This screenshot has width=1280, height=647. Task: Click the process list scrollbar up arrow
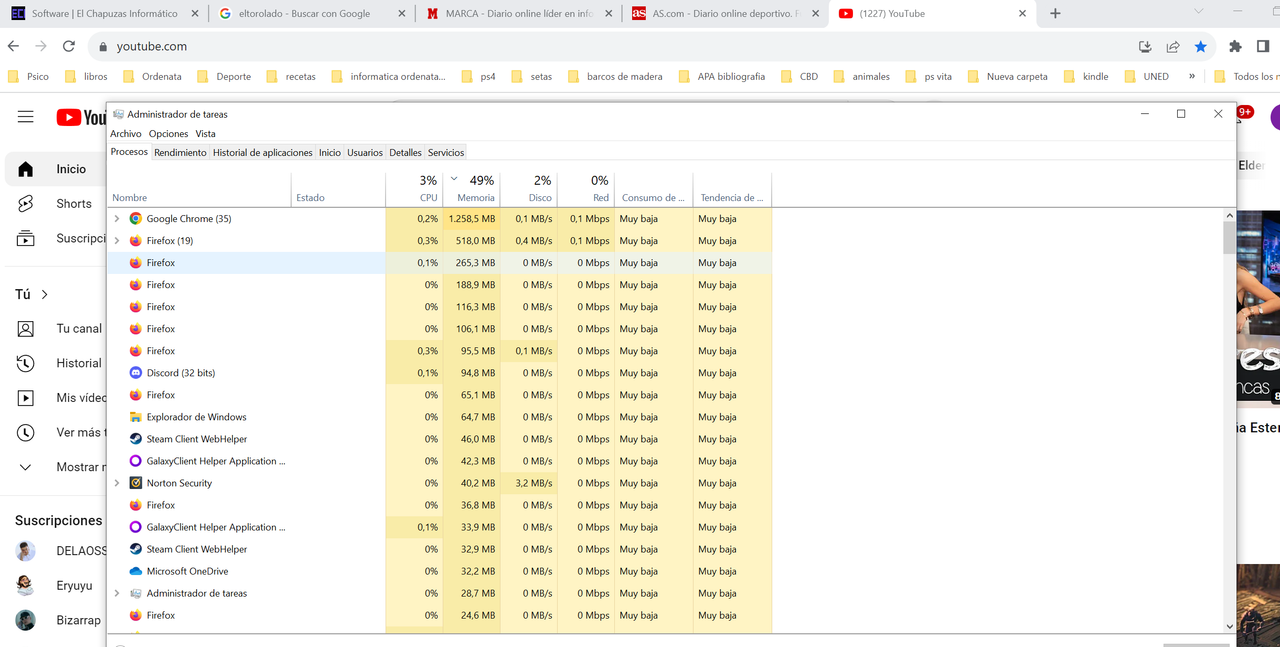pyautogui.click(x=1230, y=215)
